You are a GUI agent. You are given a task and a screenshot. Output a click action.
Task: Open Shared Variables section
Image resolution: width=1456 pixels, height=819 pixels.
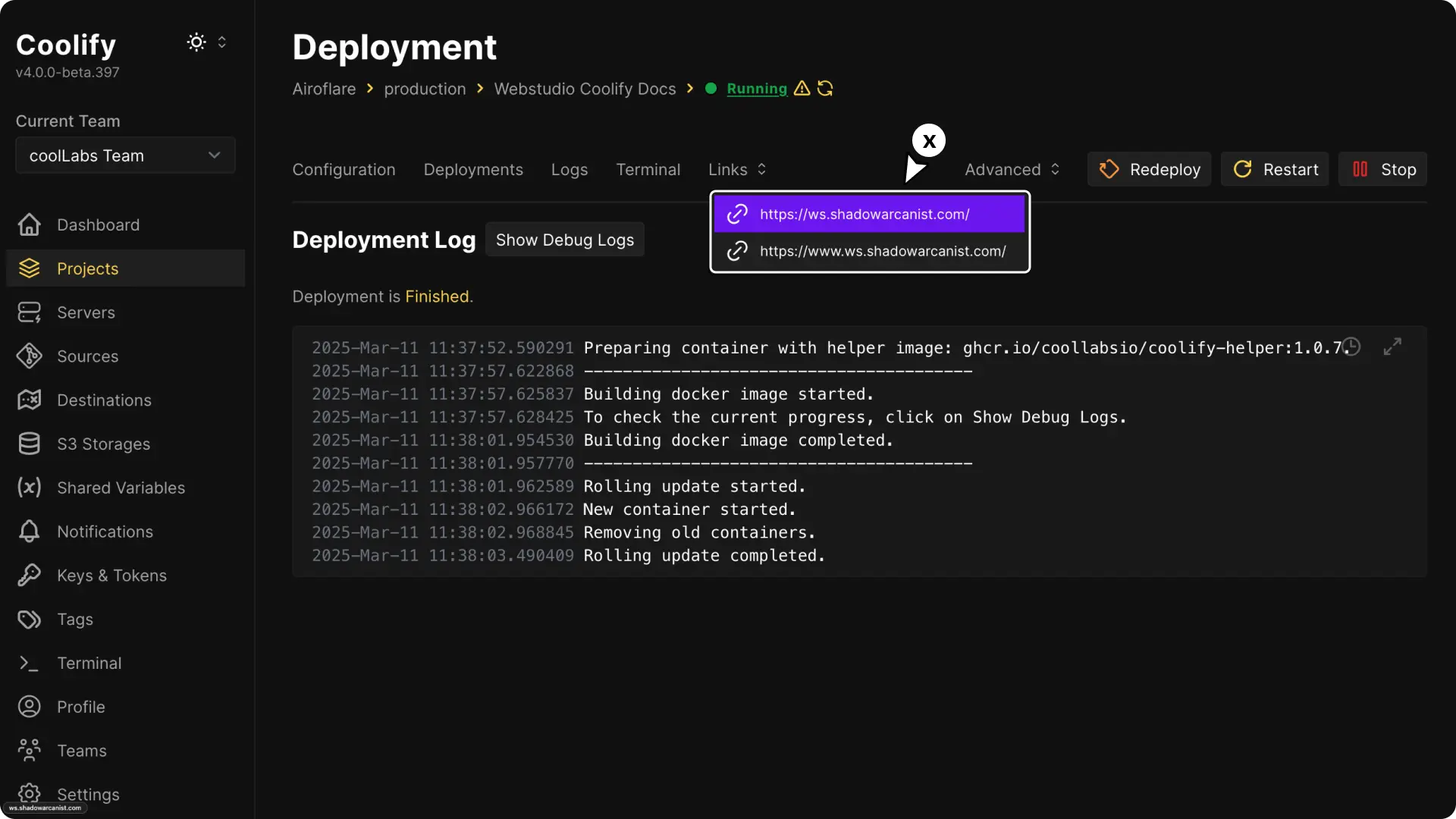tap(121, 488)
